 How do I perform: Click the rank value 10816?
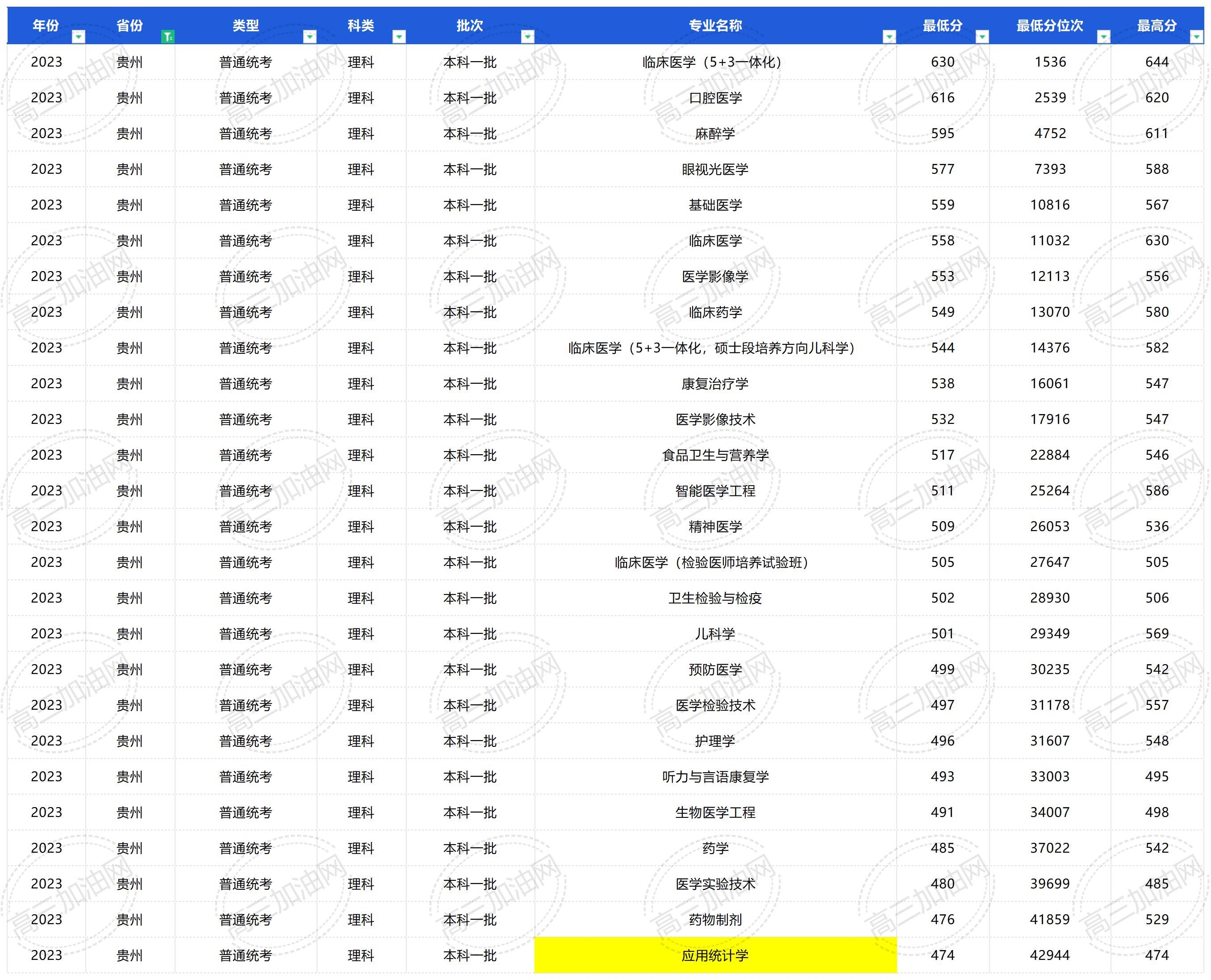click(x=1050, y=205)
